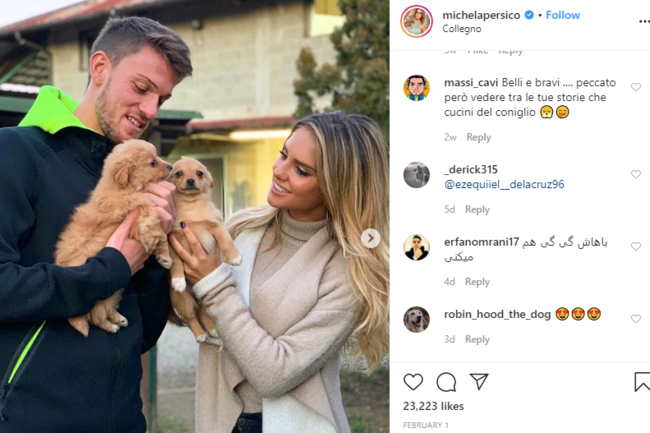Open comment bubble icon under the post
The height and width of the screenshot is (433, 650).
coord(446,382)
